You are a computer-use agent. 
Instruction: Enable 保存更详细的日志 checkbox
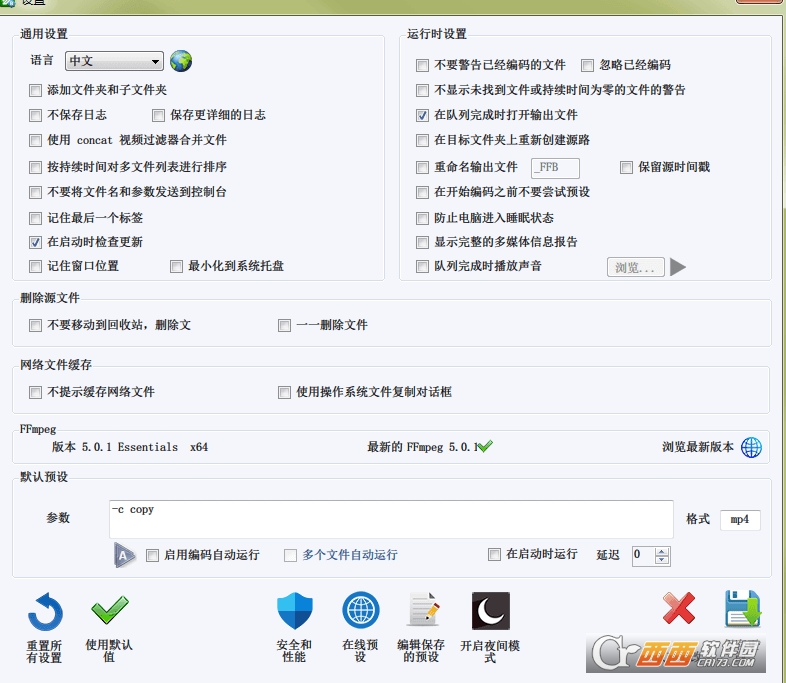(158, 116)
